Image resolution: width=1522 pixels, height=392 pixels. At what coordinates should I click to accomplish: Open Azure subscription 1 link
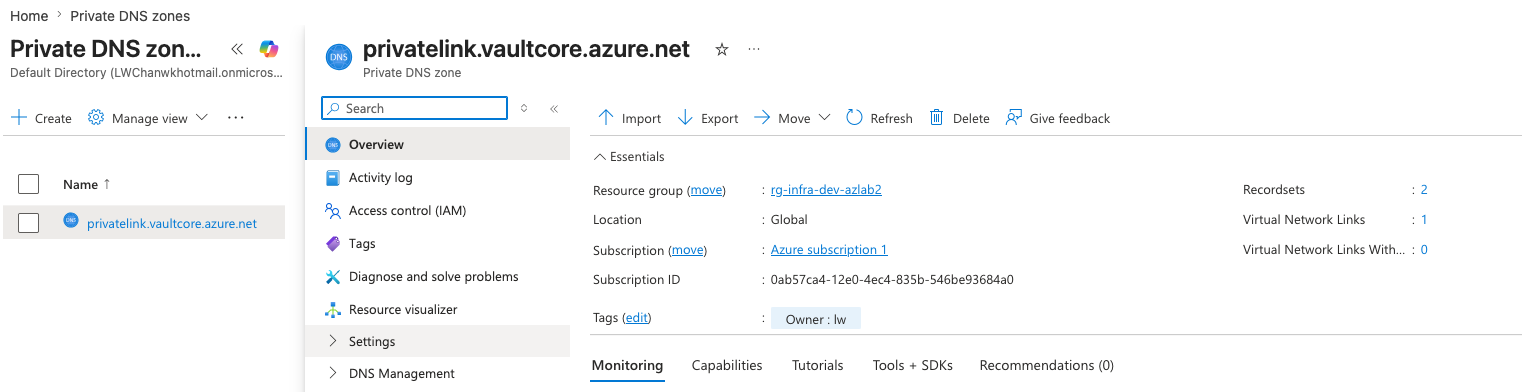tap(829, 250)
